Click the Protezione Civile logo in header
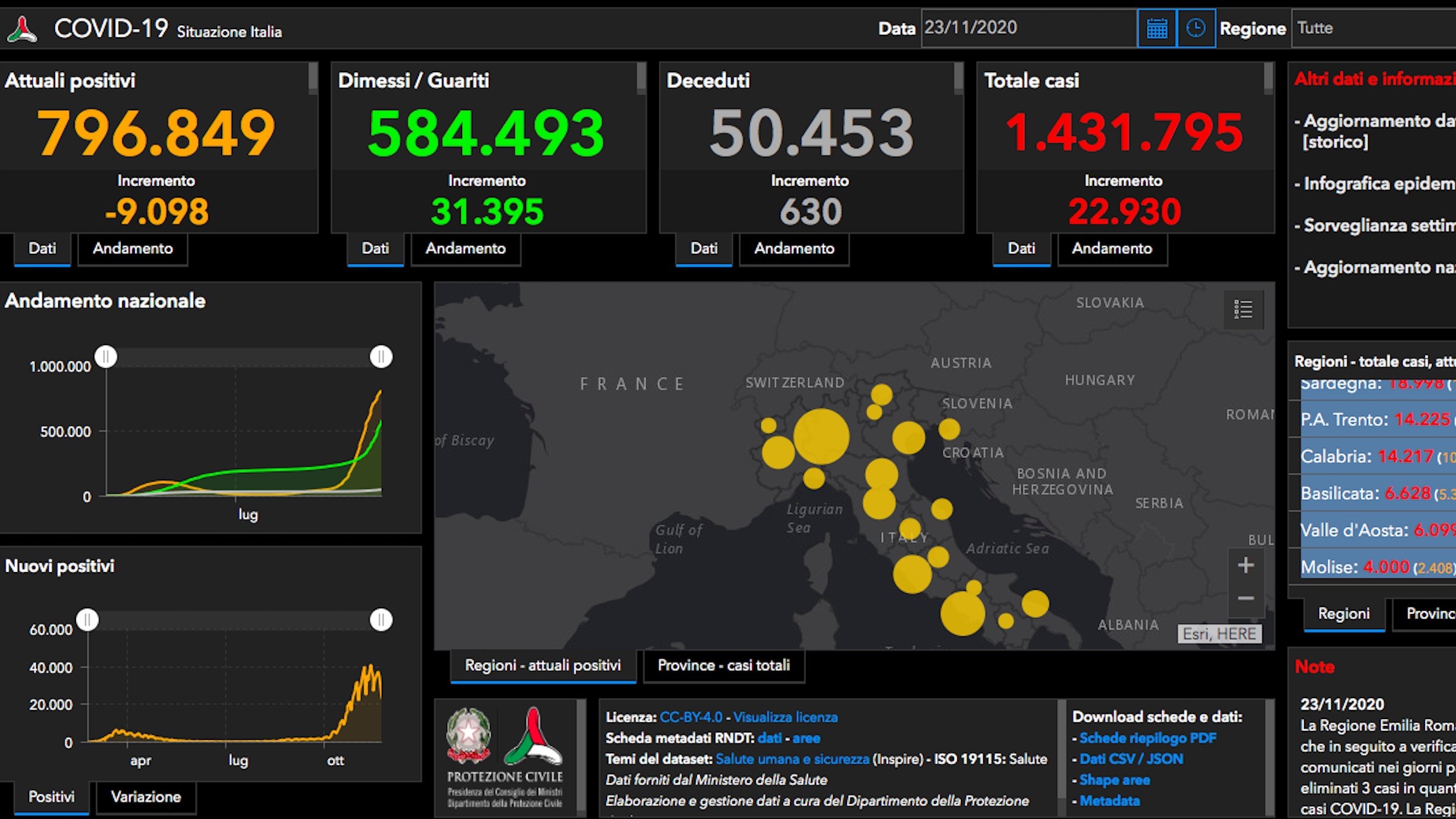This screenshot has height=819, width=1456. pos(22,29)
